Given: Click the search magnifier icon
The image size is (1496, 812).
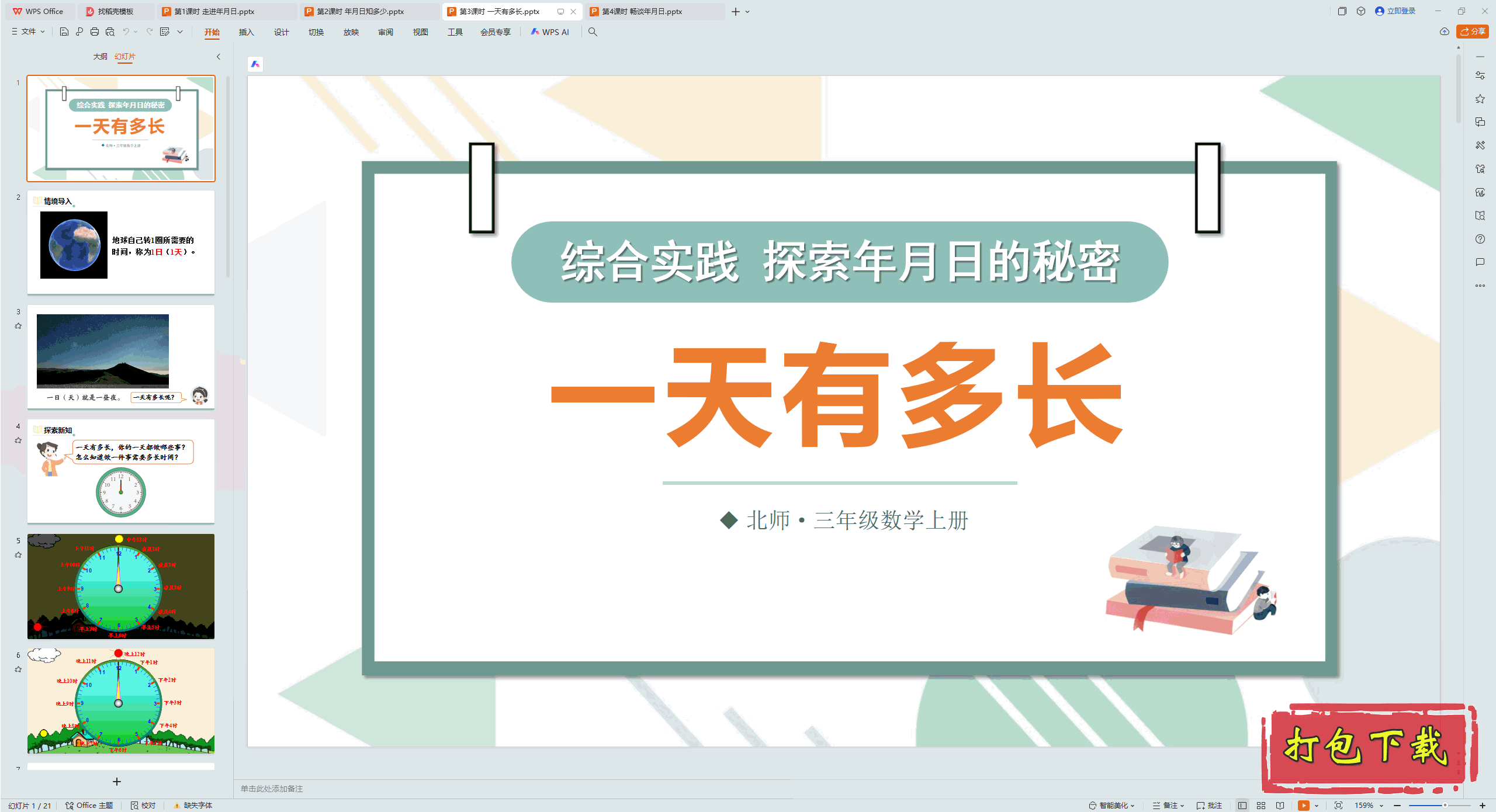Looking at the screenshot, I should pyautogui.click(x=593, y=32).
